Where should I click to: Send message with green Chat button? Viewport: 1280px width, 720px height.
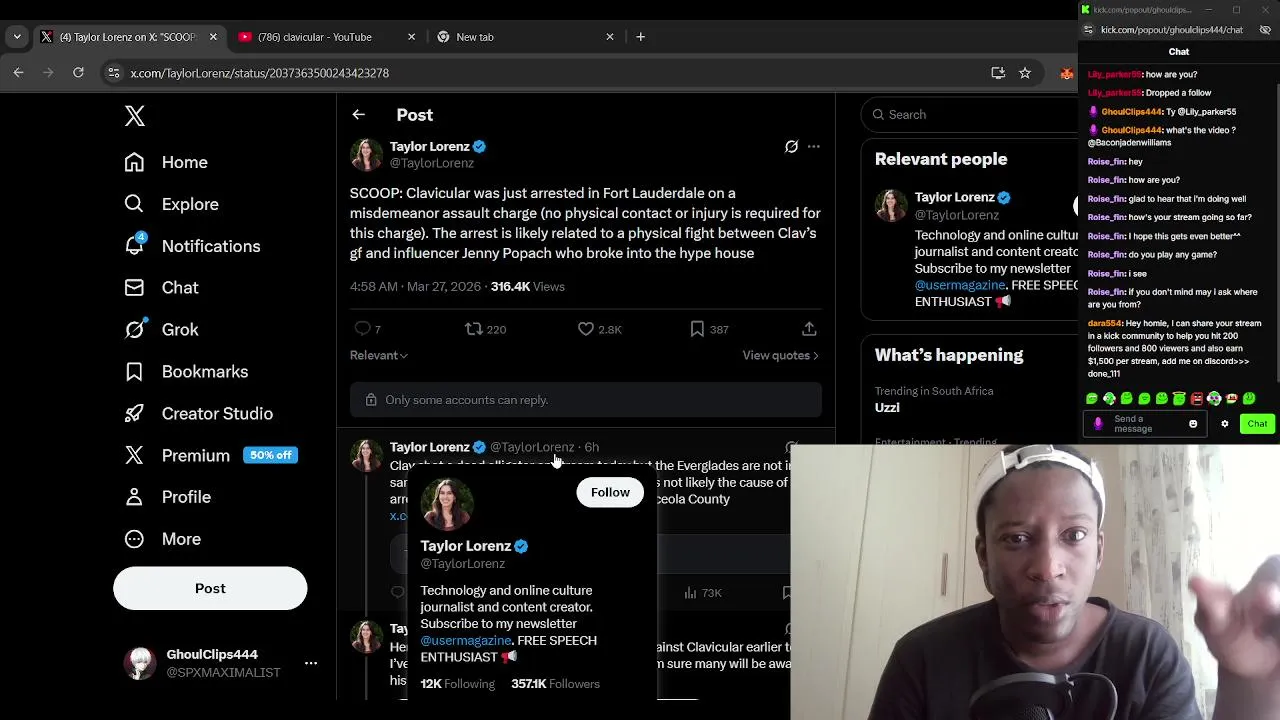click(1257, 424)
